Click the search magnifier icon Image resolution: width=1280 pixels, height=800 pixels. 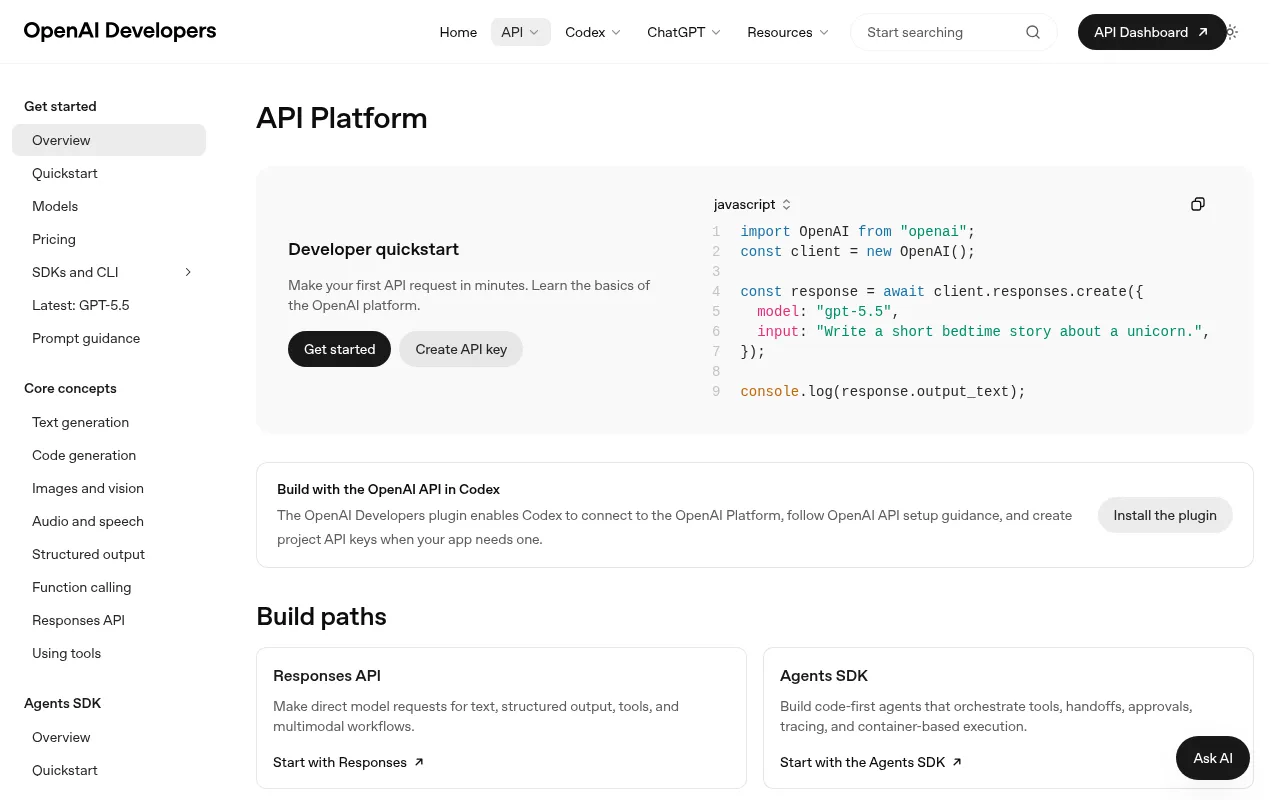pos(1033,32)
